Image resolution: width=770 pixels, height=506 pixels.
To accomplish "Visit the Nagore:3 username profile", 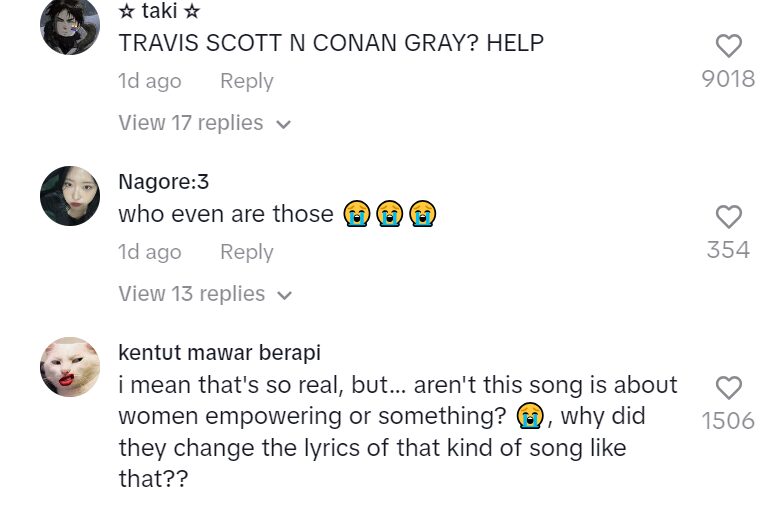I will [163, 182].
